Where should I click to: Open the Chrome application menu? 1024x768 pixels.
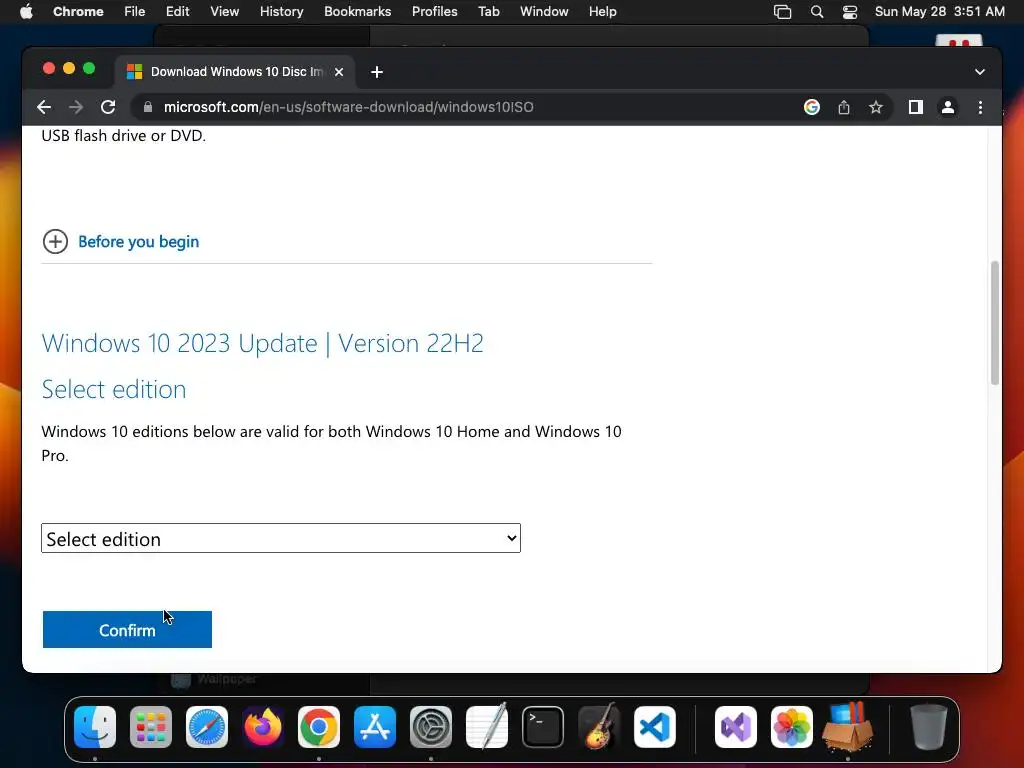tap(78, 12)
